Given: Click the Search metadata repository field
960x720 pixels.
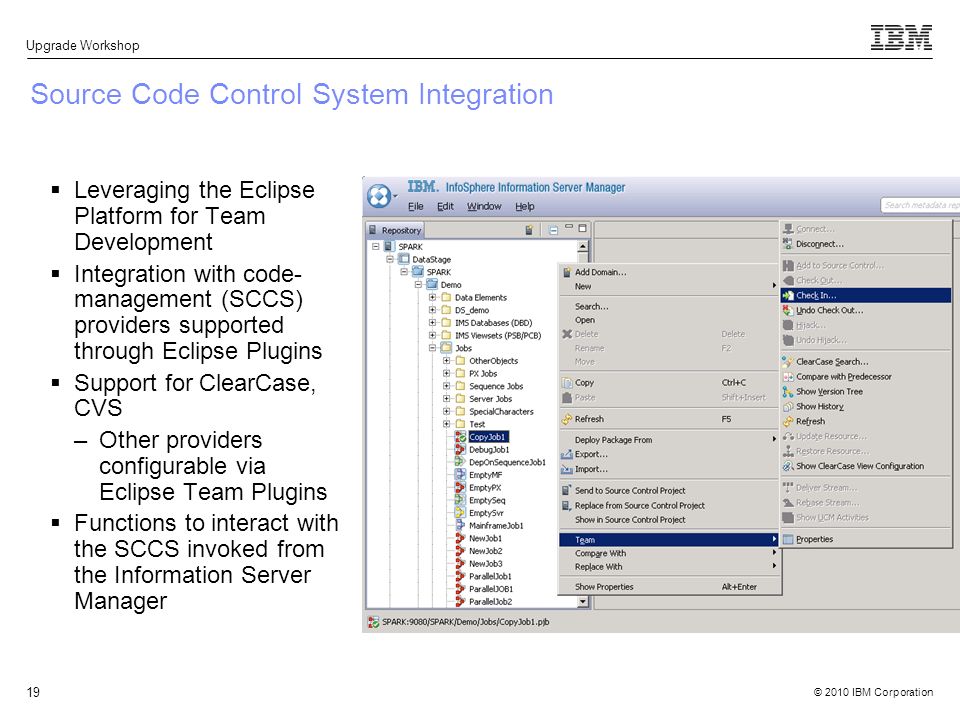Looking at the screenshot, I should pos(920,205).
